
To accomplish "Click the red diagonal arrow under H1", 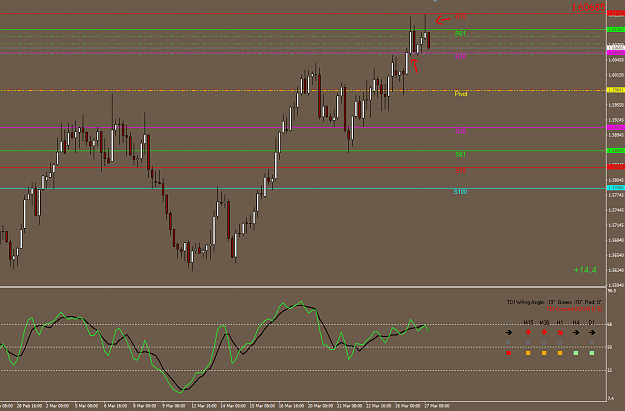I will click(x=560, y=332).
